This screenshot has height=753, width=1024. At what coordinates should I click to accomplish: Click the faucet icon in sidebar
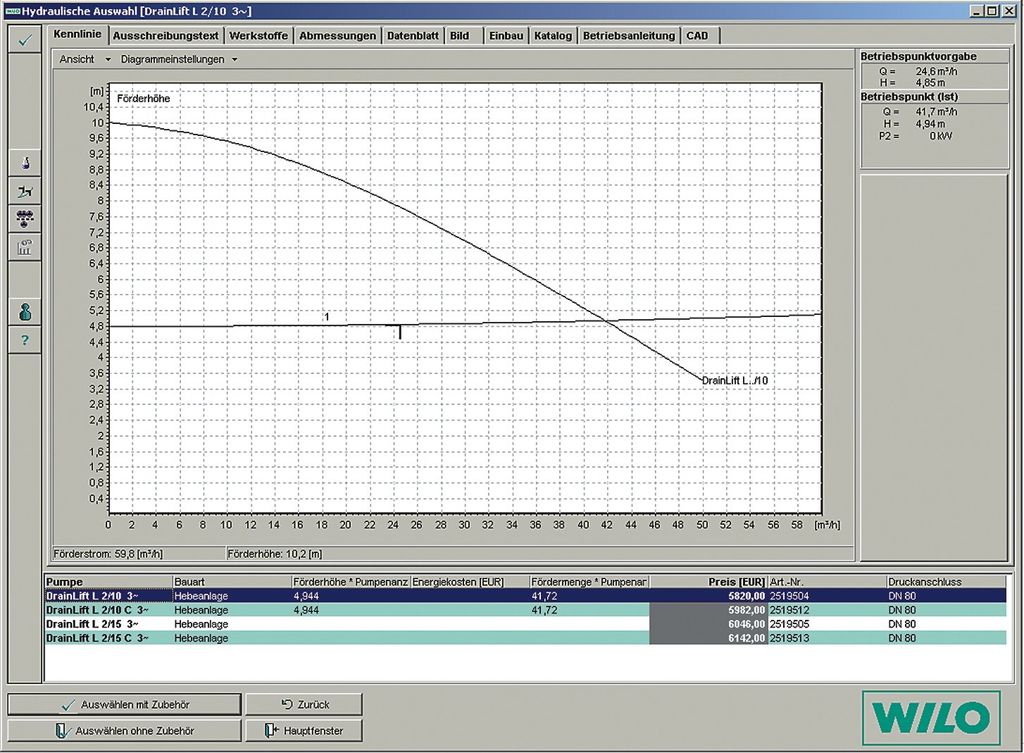(x=25, y=191)
